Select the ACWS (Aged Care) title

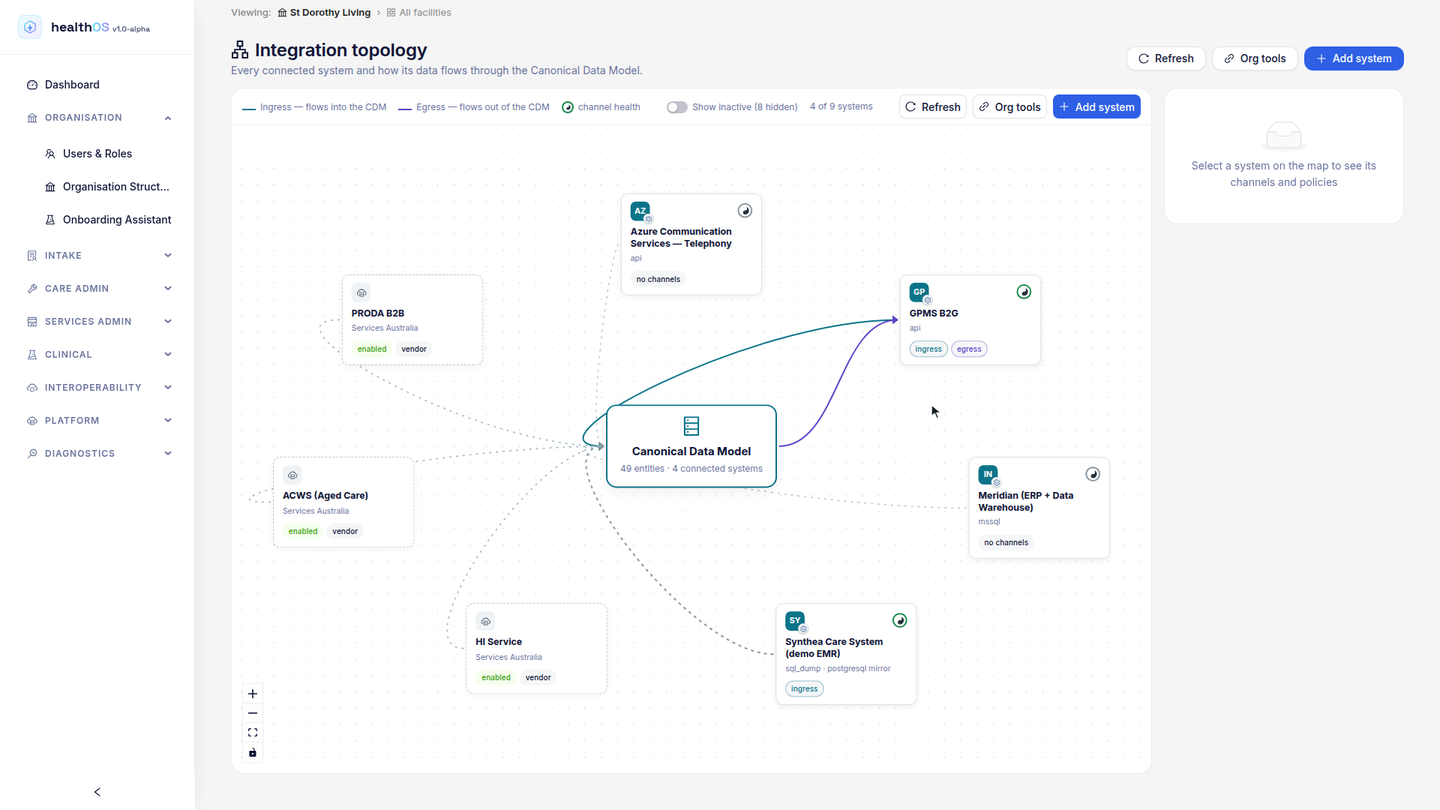point(325,496)
